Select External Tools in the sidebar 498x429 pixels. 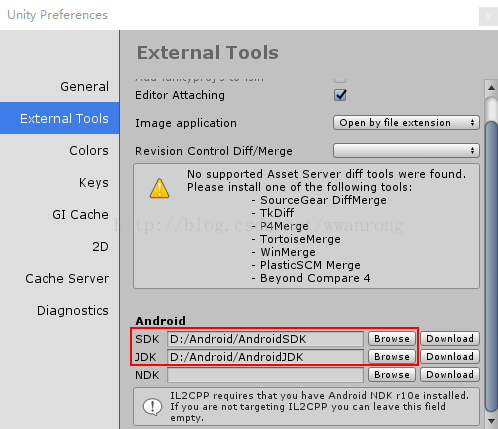(59, 118)
